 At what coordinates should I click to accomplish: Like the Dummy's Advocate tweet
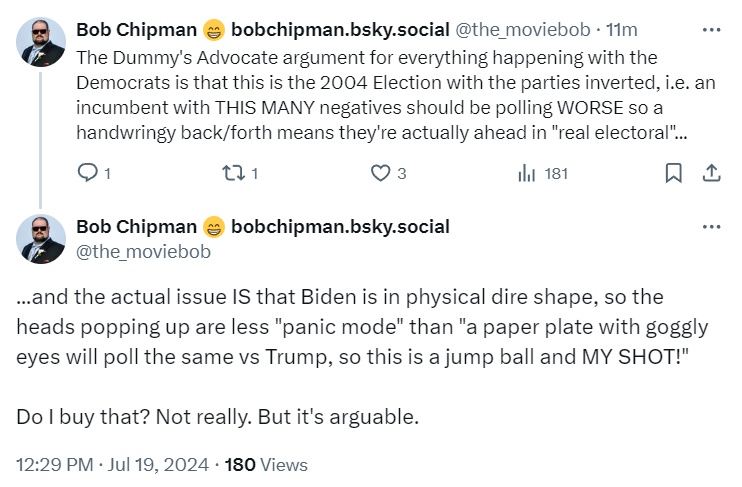click(x=380, y=173)
